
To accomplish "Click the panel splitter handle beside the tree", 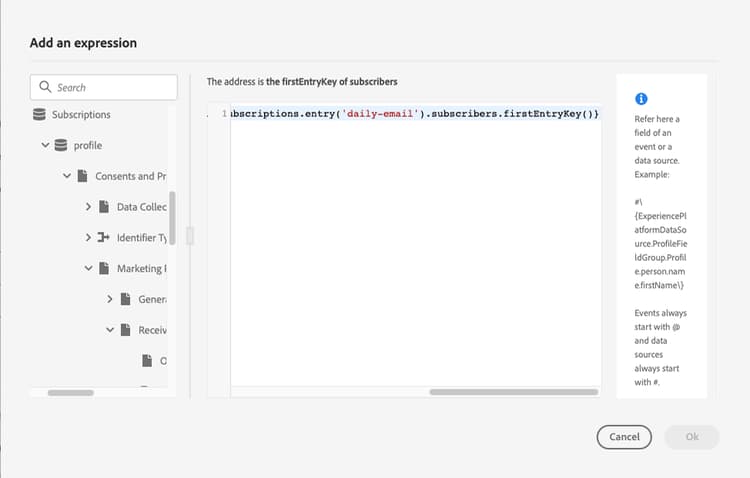I will [190, 236].
